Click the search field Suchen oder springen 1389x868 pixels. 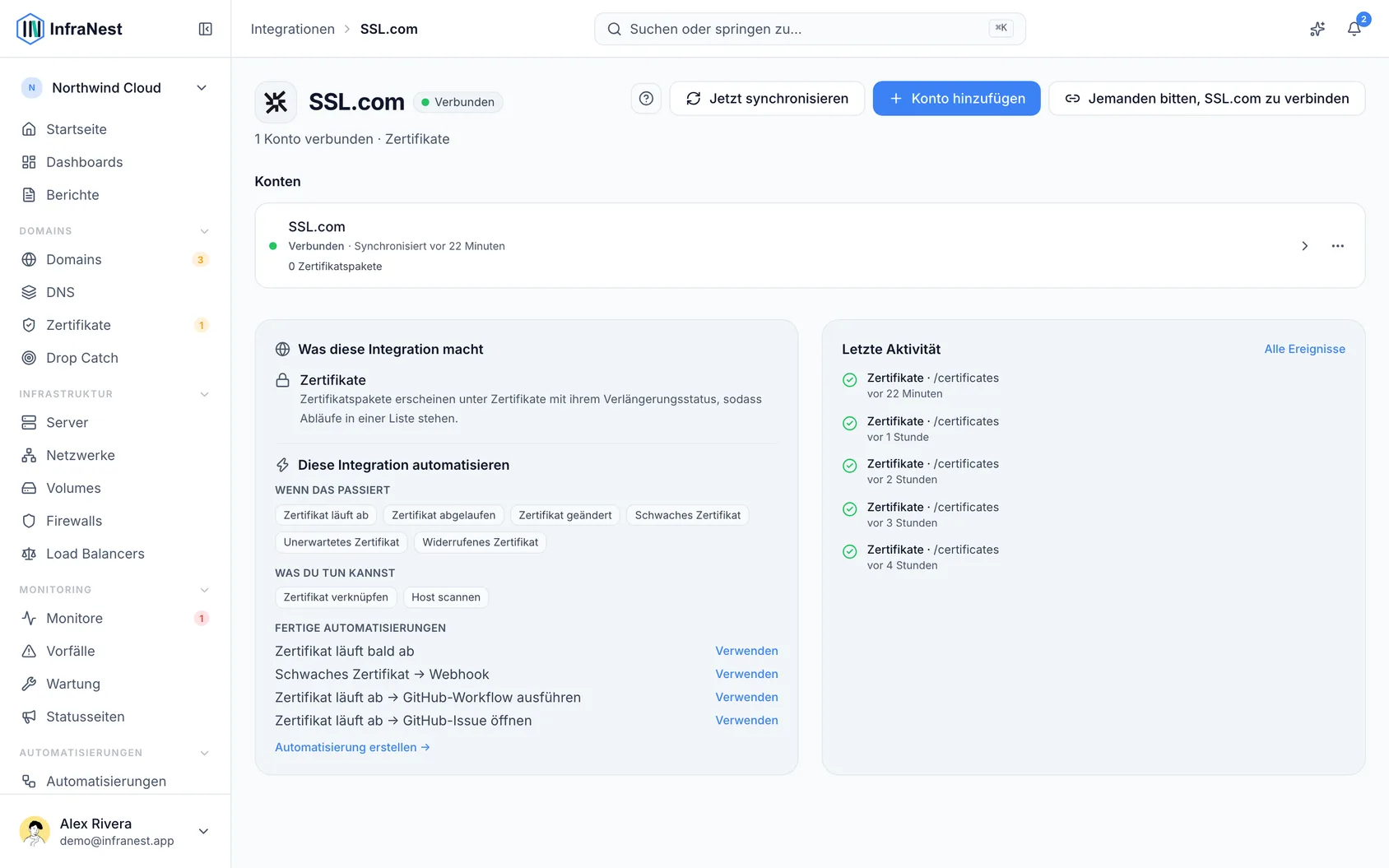tap(810, 29)
